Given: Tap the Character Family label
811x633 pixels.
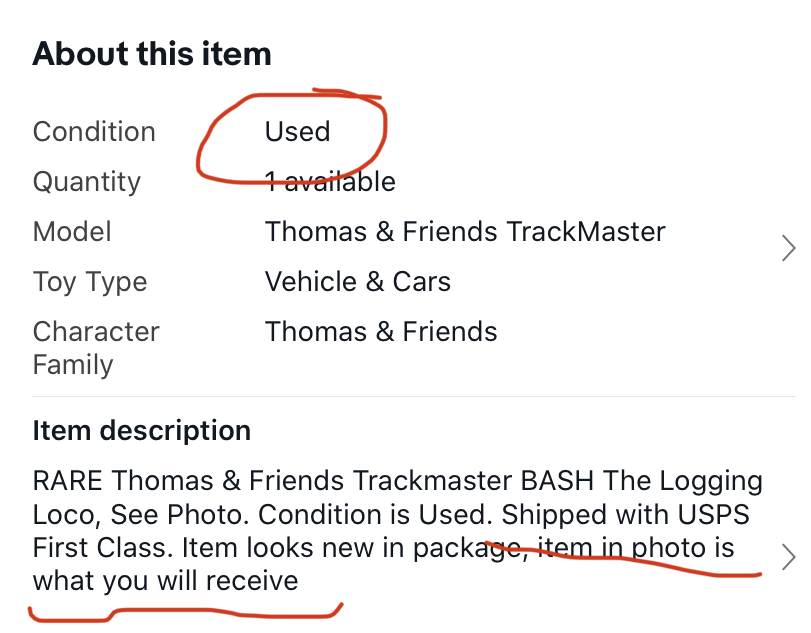Looking at the screenshot, I should [x=96, y=347].
